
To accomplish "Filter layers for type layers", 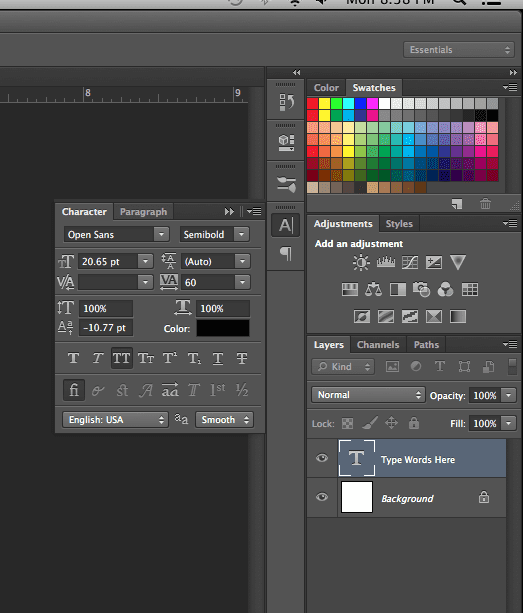I will (440, 367).
